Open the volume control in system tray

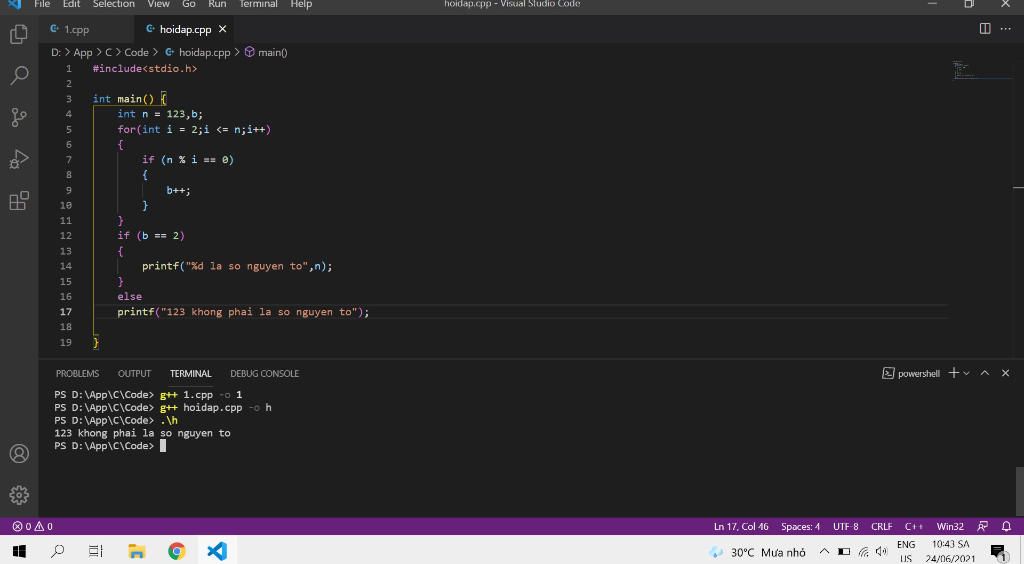click(881, 552)
